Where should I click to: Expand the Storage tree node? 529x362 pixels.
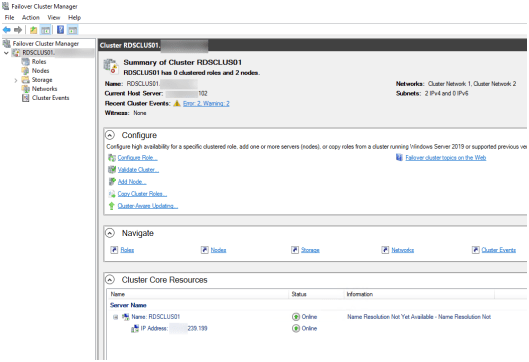click(16, 80)
